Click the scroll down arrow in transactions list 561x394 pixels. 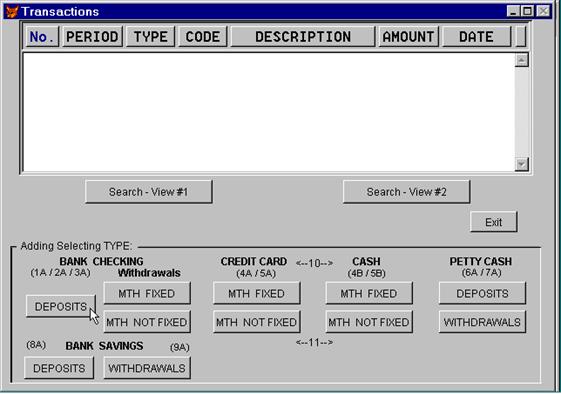521,164
